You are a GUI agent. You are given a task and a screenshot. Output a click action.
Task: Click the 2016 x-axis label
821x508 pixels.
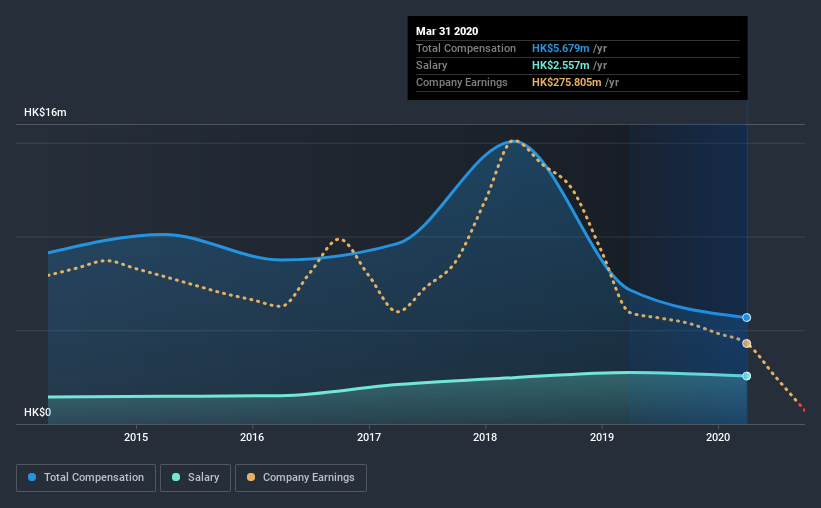[x=252, y=437]
